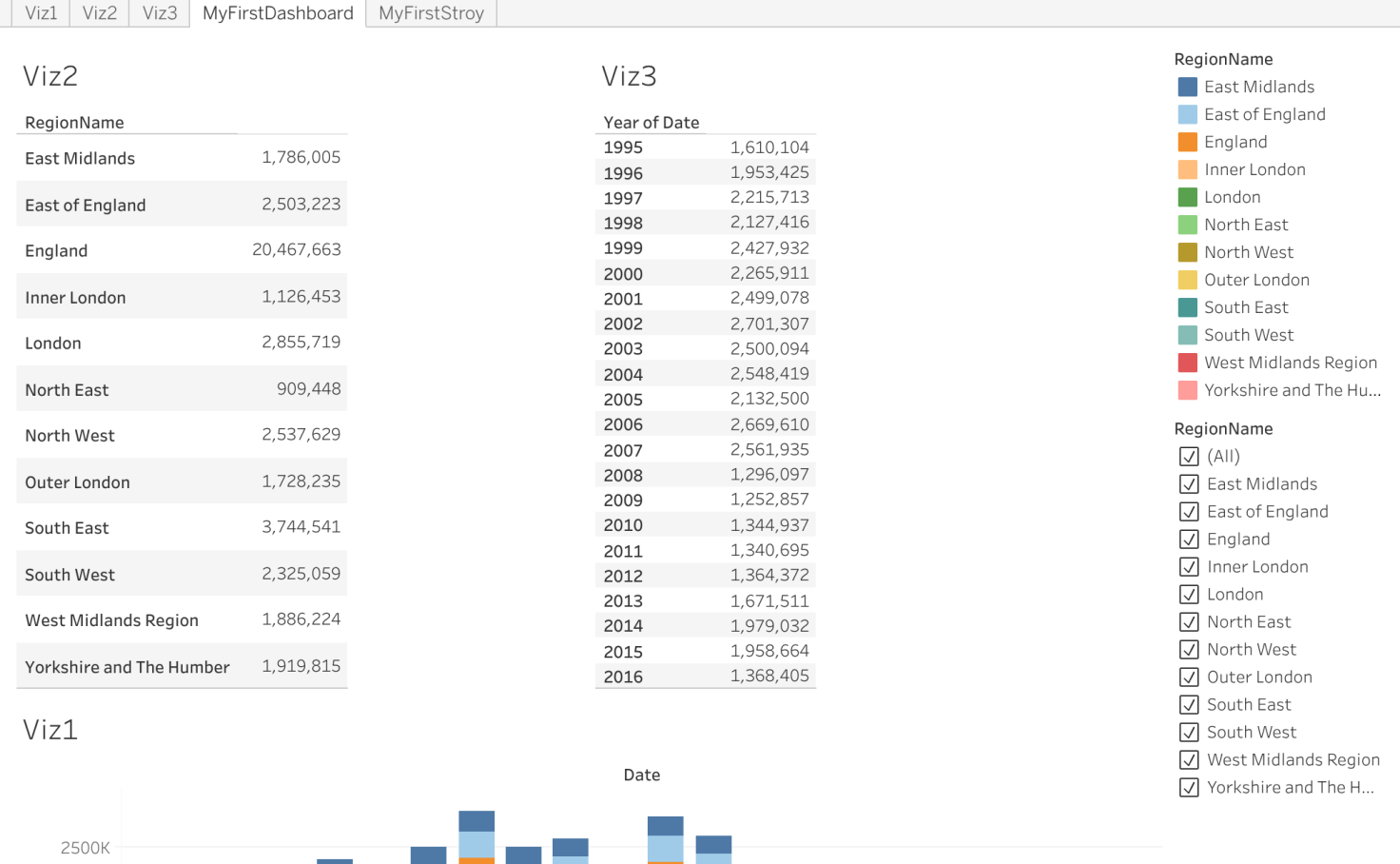Image resolution: width=1400 pixels, height=864 pixels.
Task: Switch to the Viz3 worksheet tab
Action: click(158, 13)
